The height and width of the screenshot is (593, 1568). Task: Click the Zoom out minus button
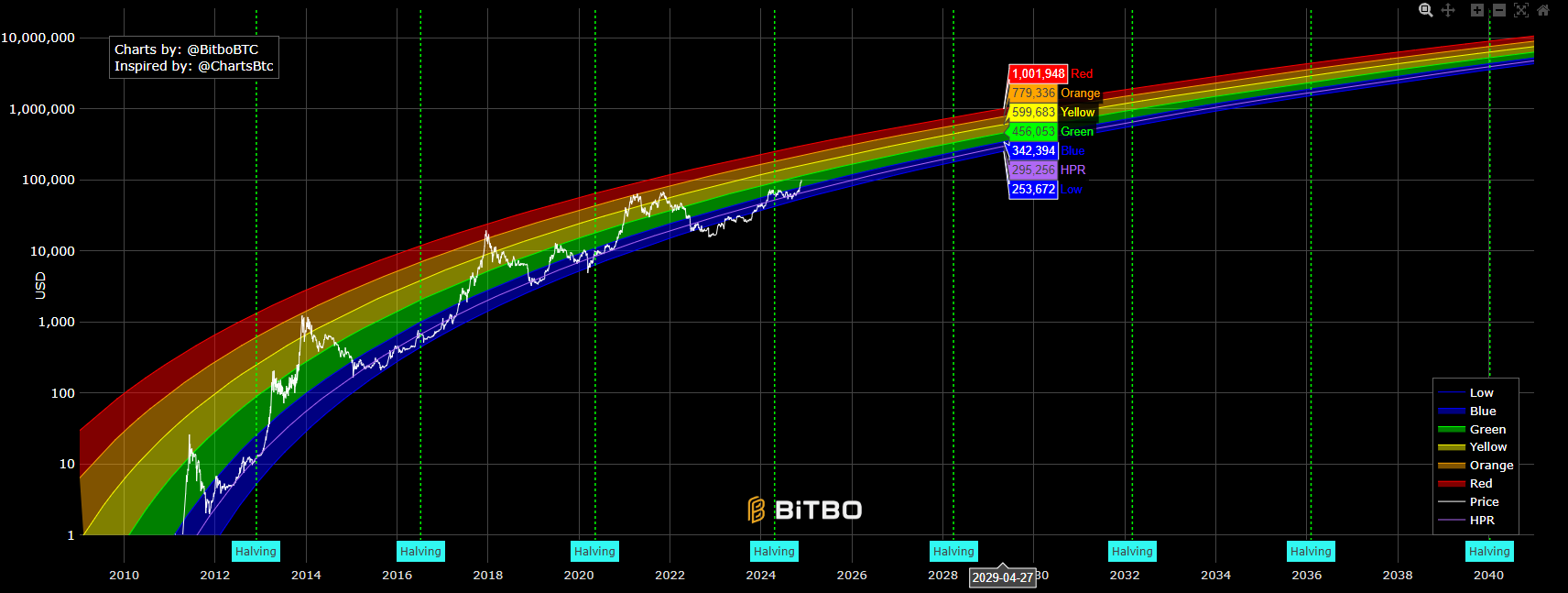1499,10
